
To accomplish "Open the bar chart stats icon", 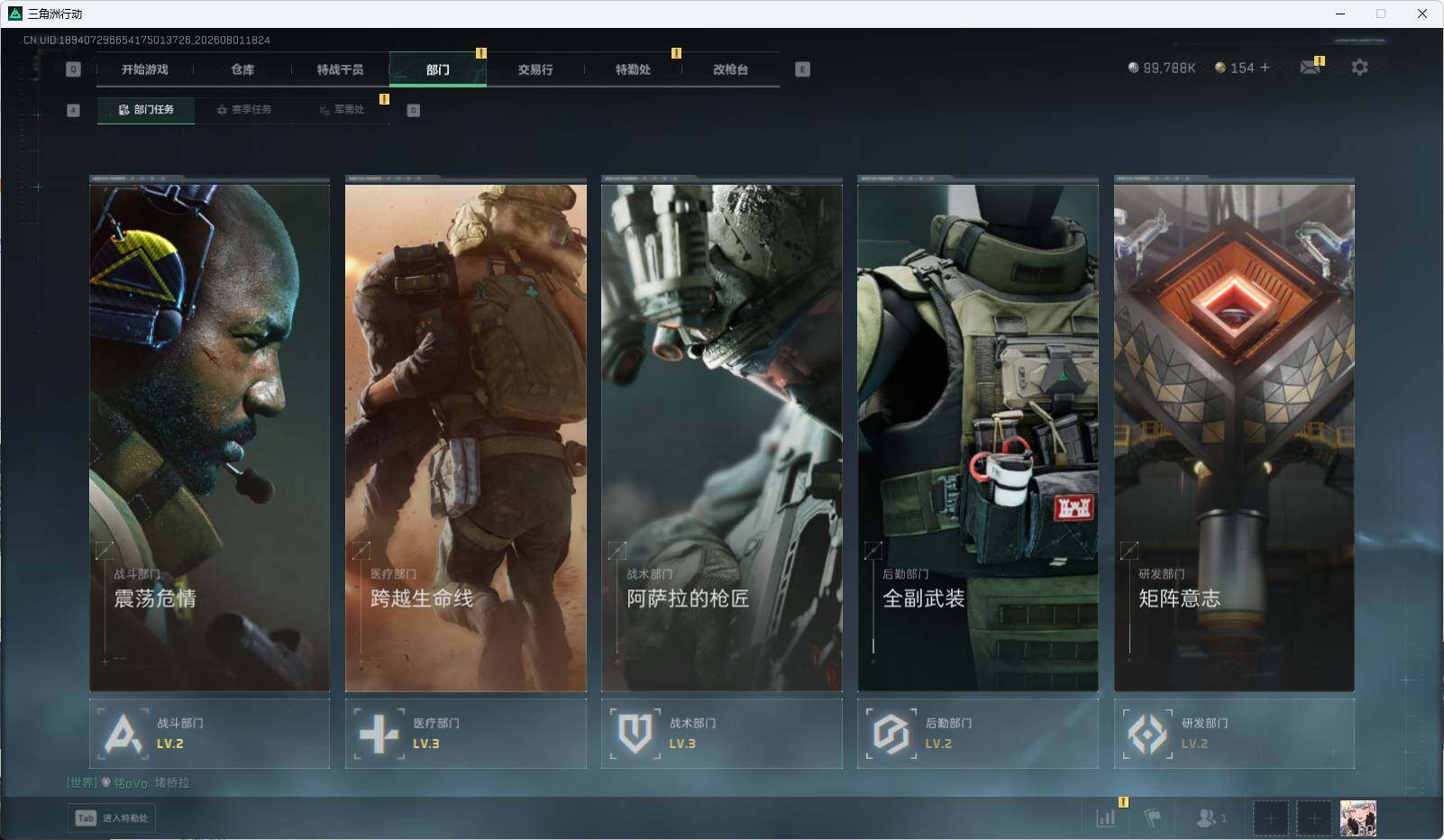I will pyautogui.click(x=1105, y=817).
